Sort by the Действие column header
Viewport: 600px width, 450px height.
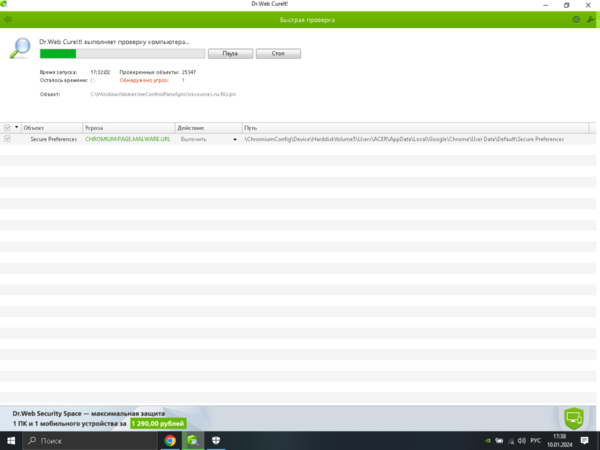209,128
